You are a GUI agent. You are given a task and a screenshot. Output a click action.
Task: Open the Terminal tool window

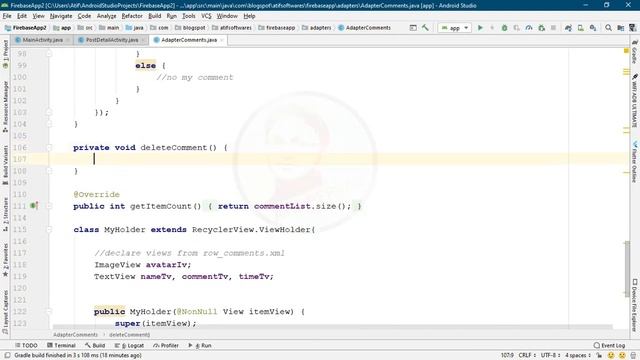(62, 345)
